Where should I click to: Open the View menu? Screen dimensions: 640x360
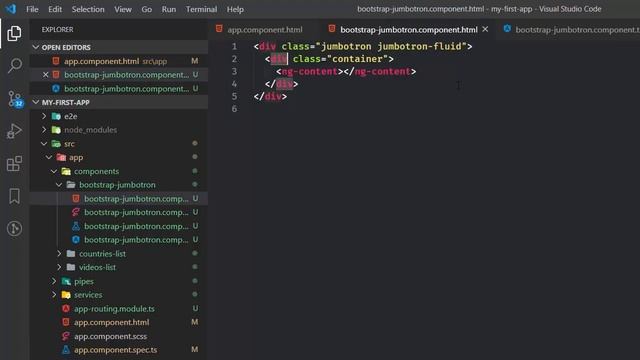point(123,9)
